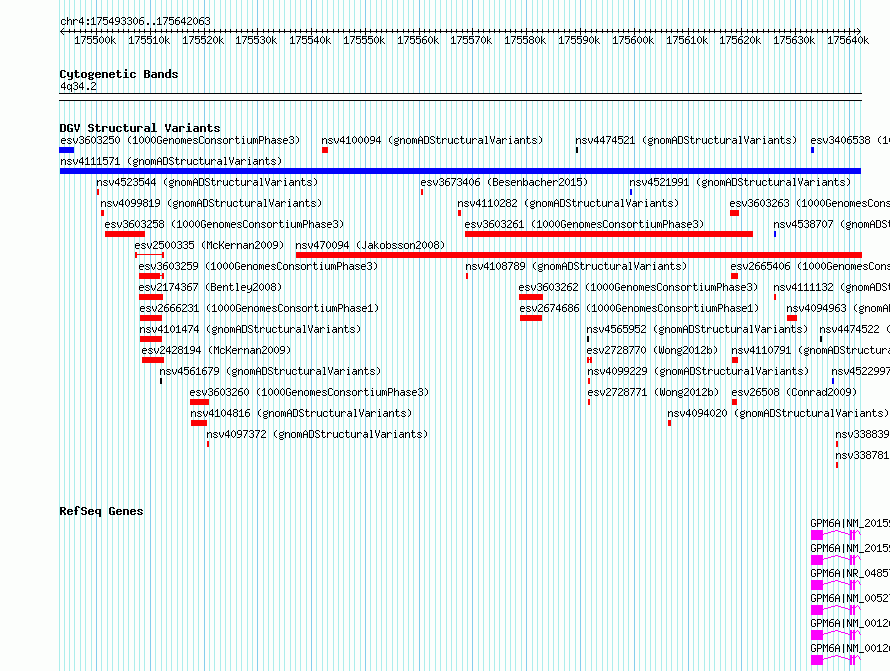Select the esv3603262 variant label
Viewport: 890px width, 671px height.
pos(638,287)
